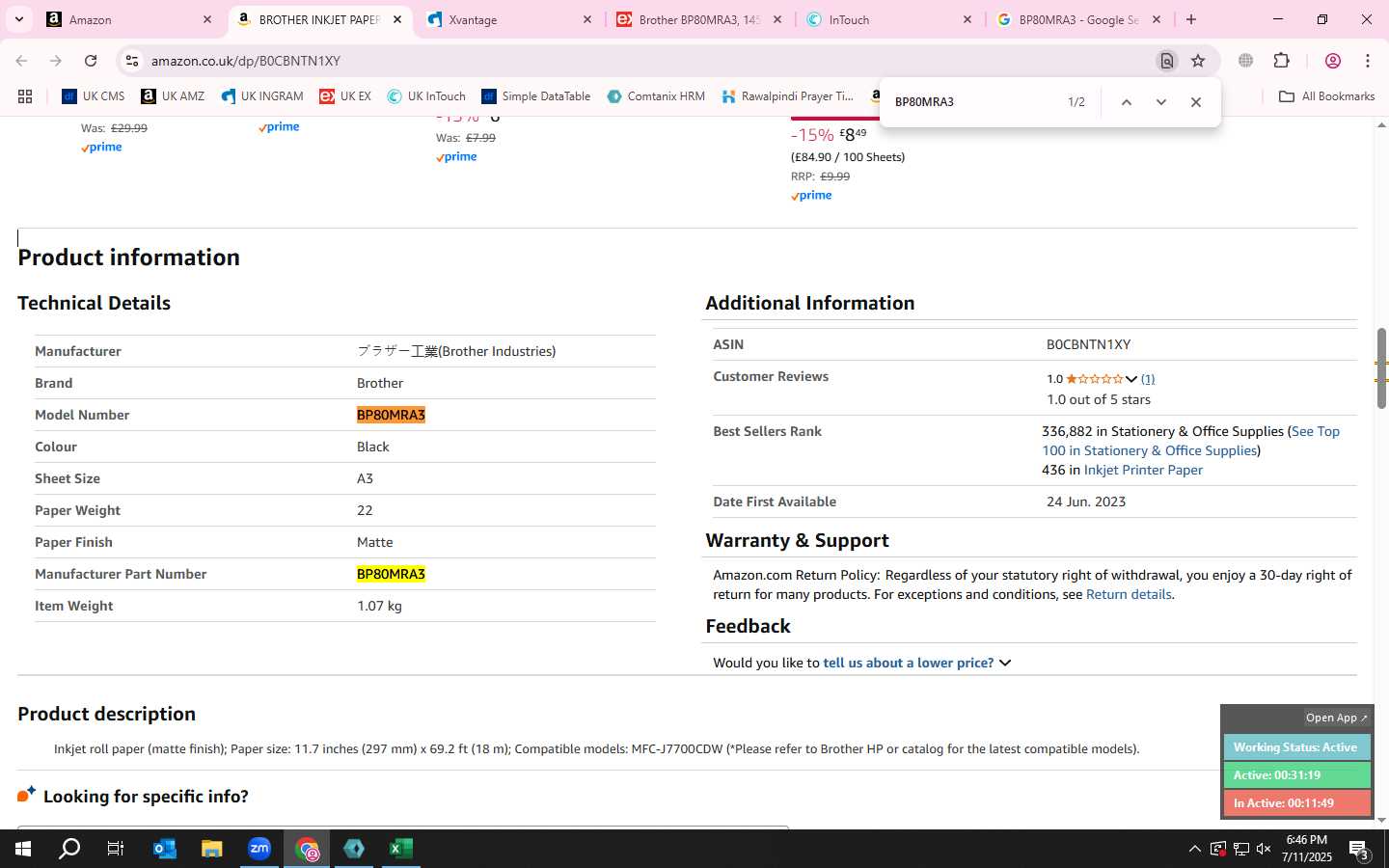The width and height of the screenshot is (1389, 868).
Task: Open the apps grid in bookmarks bar
Action: point(25,96)
